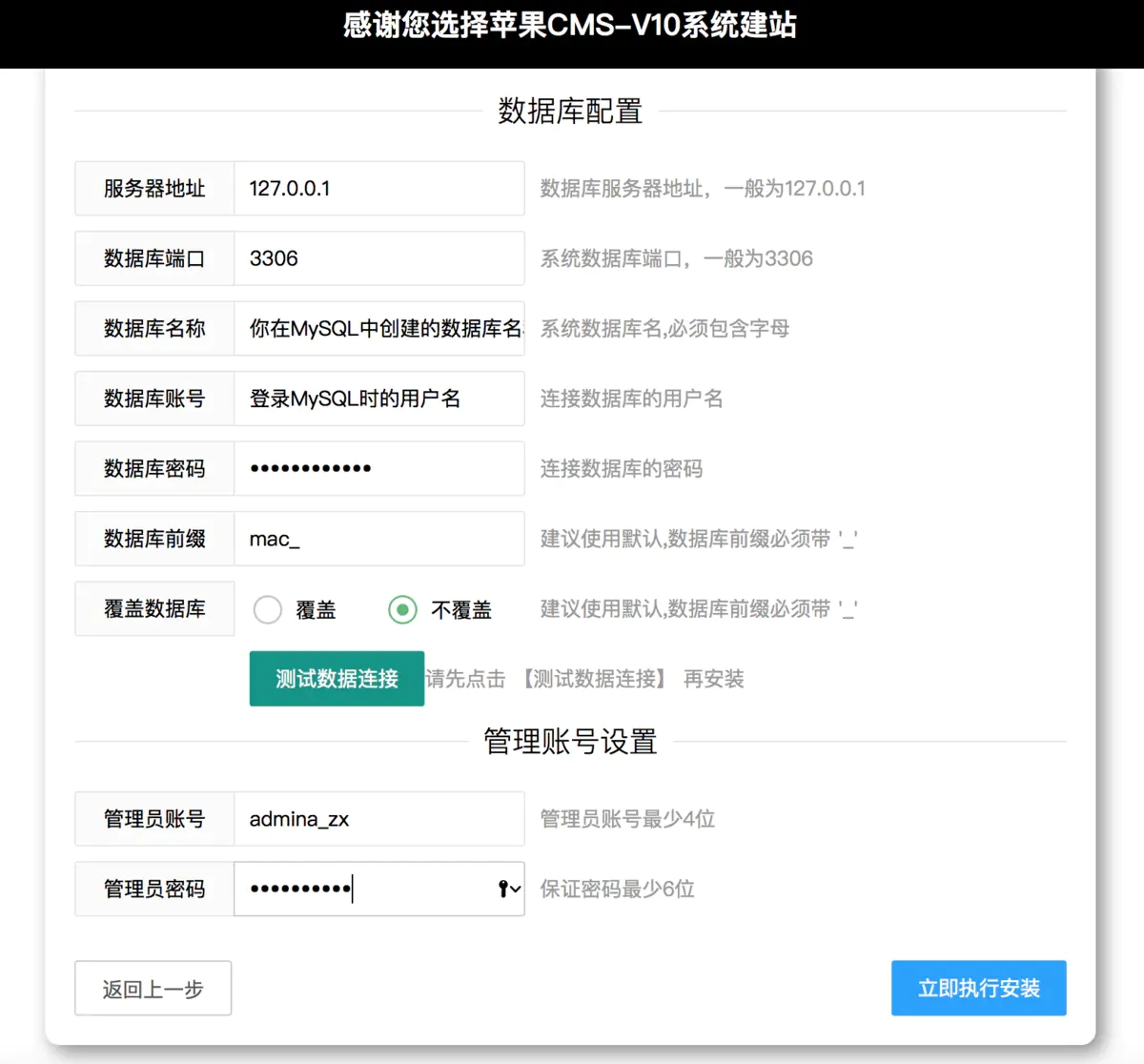Click the hint 保证密码最少6位
This screenshot has width=1144, height=1064.
click(x=617, y=890)
